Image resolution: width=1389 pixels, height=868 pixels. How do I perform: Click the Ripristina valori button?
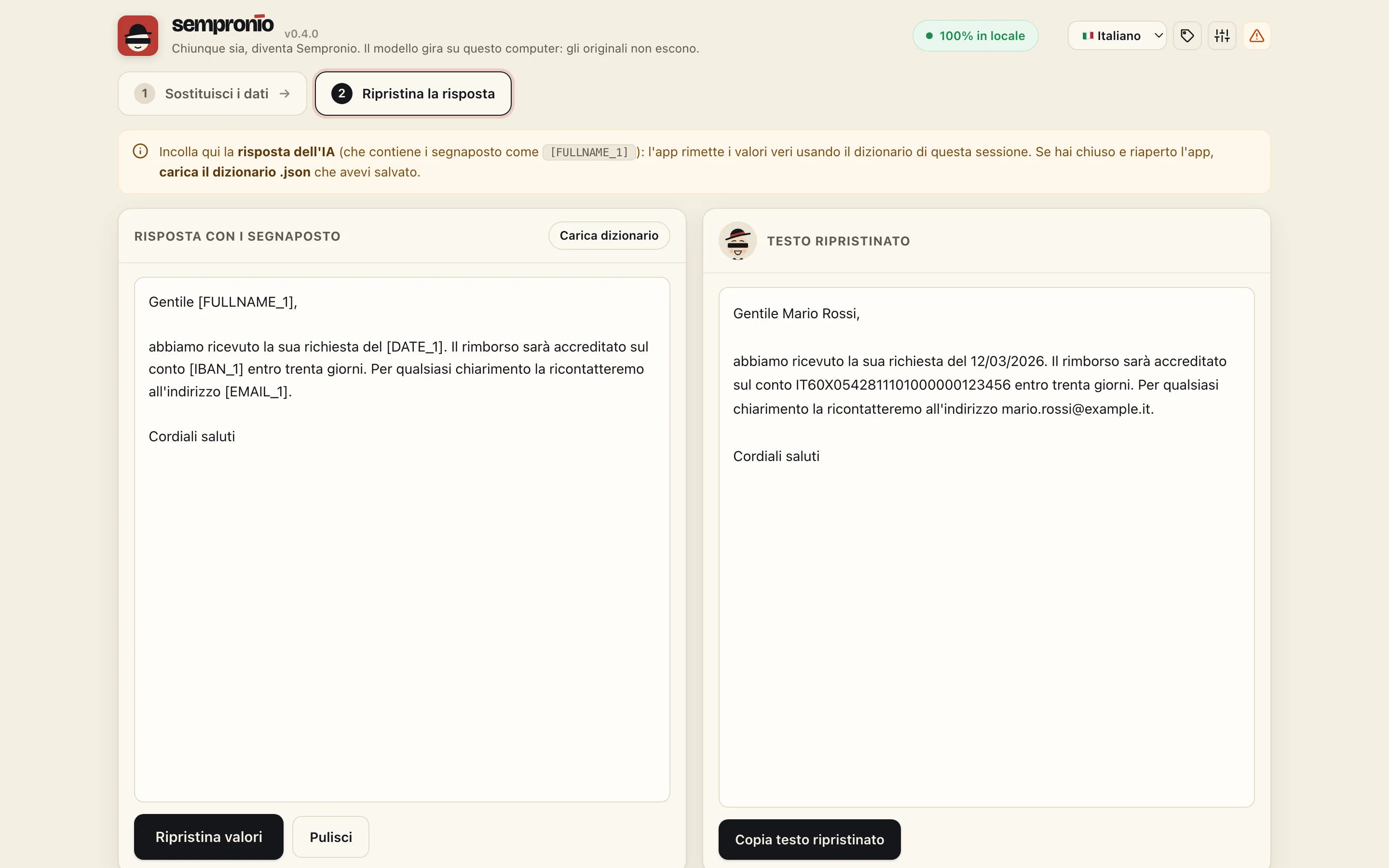pos(208,837)
